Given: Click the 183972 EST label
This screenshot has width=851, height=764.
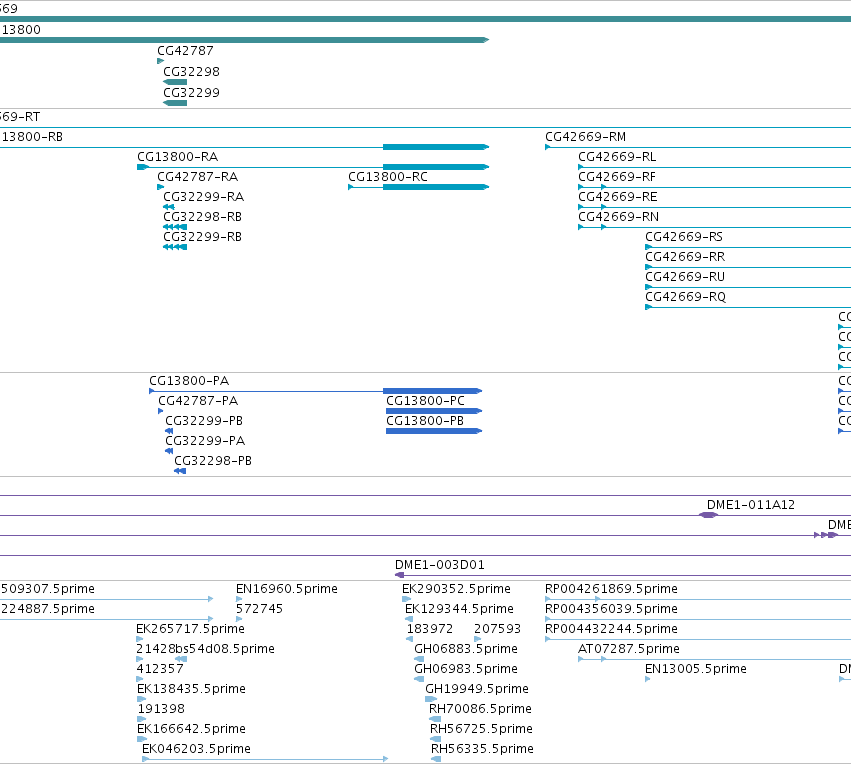Looking at the screenshot, I should pyautogui.click(x=430, y=629).
